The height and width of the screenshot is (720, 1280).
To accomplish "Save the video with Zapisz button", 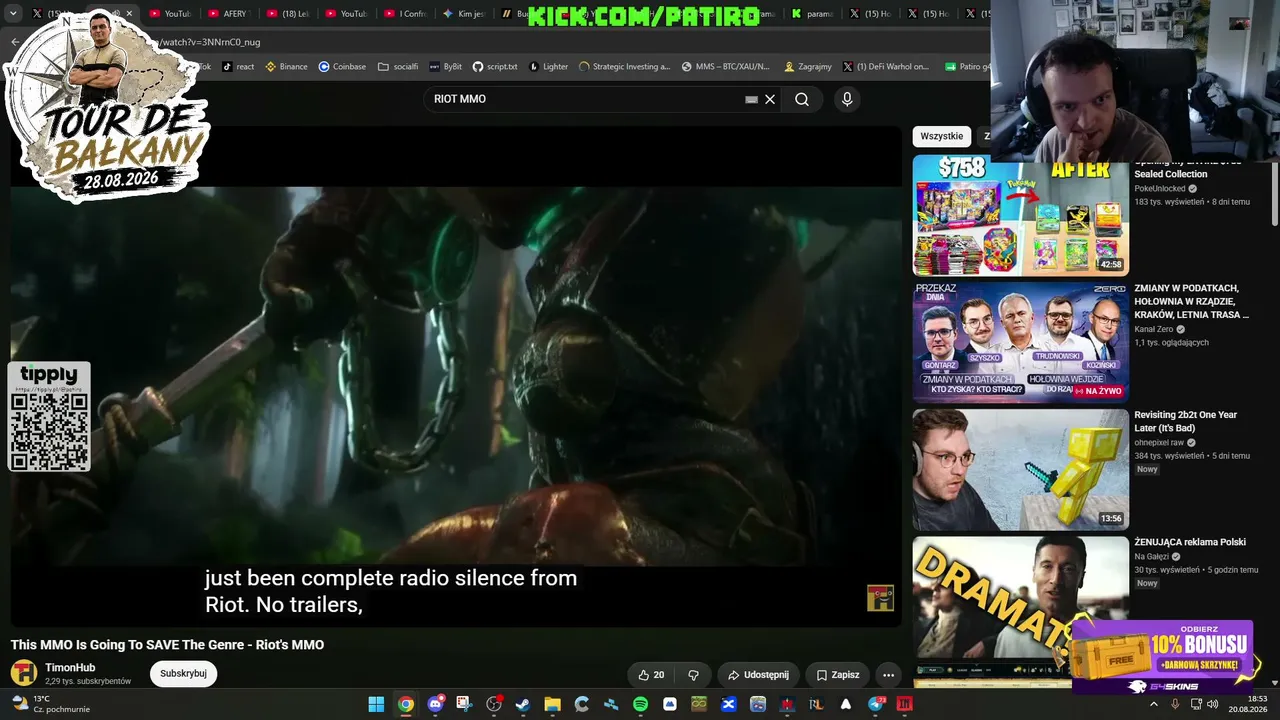I will click(x=837, y=675).
